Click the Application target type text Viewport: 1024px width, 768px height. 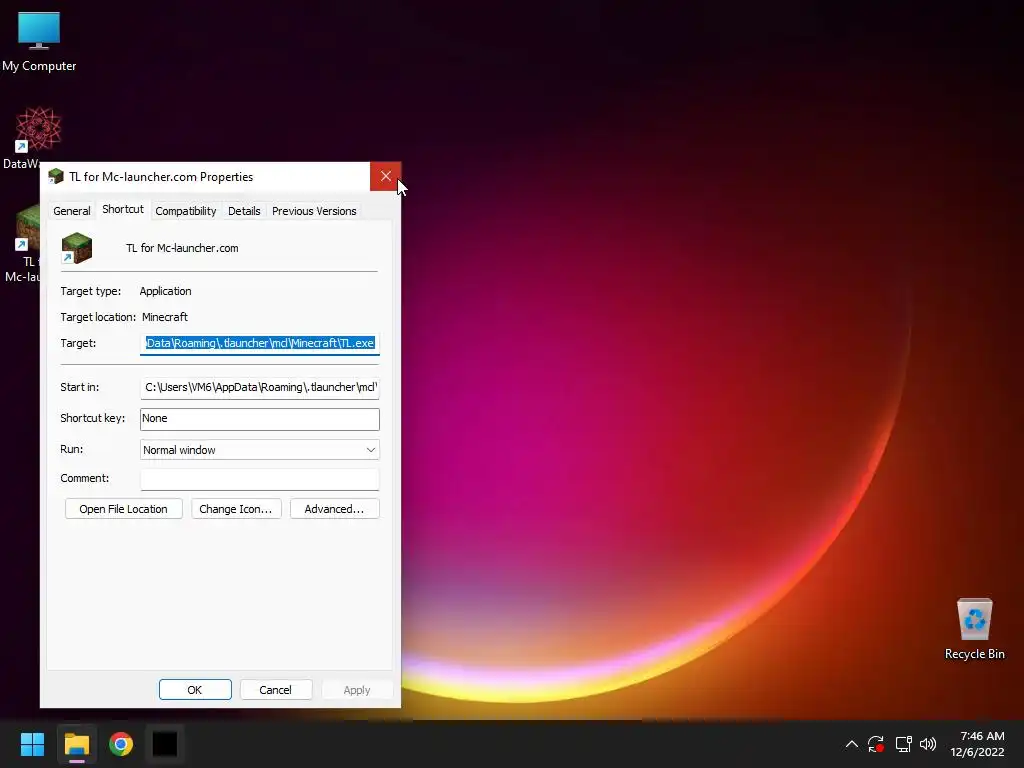pyautogui.click(x=165, y=291)
